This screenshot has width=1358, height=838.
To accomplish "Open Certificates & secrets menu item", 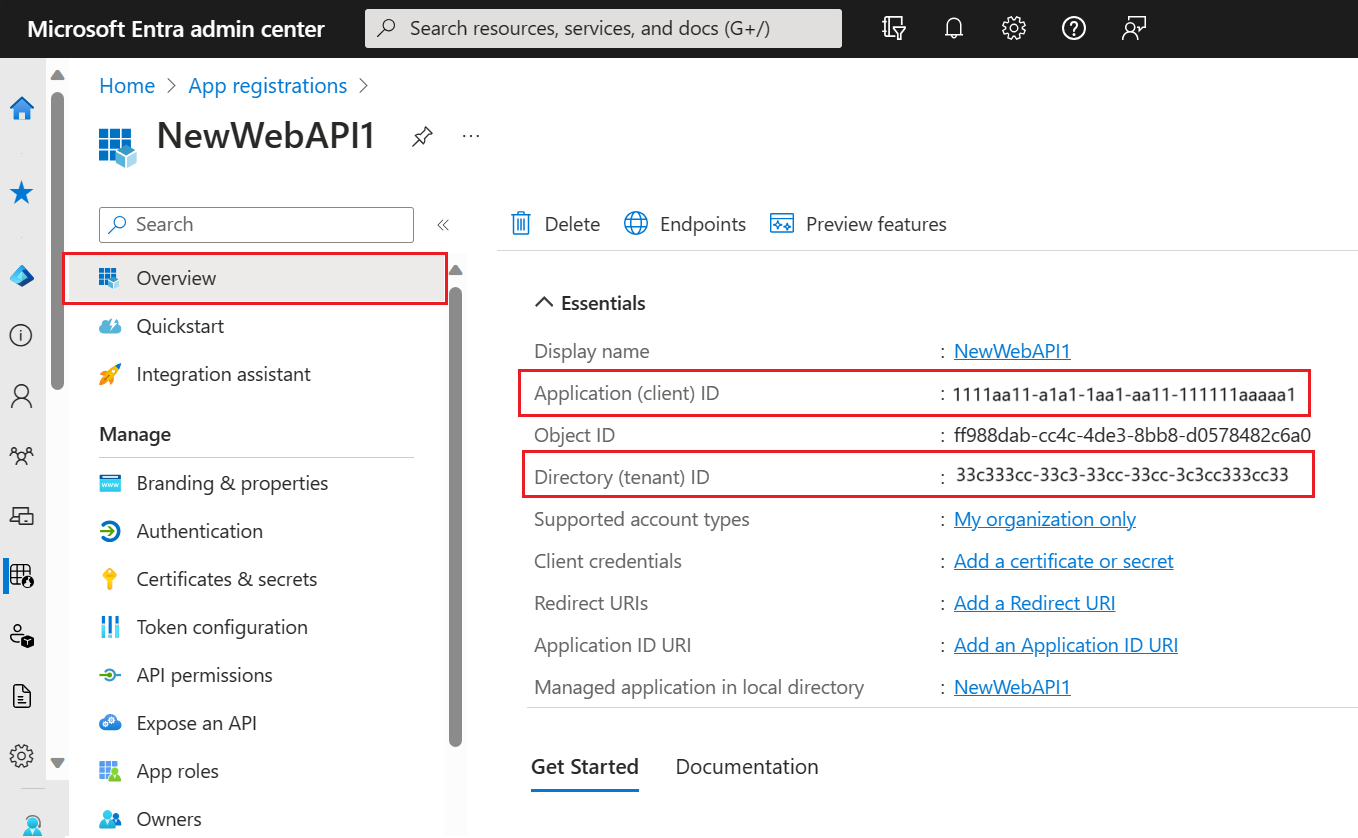I will (x=226, y=579).
